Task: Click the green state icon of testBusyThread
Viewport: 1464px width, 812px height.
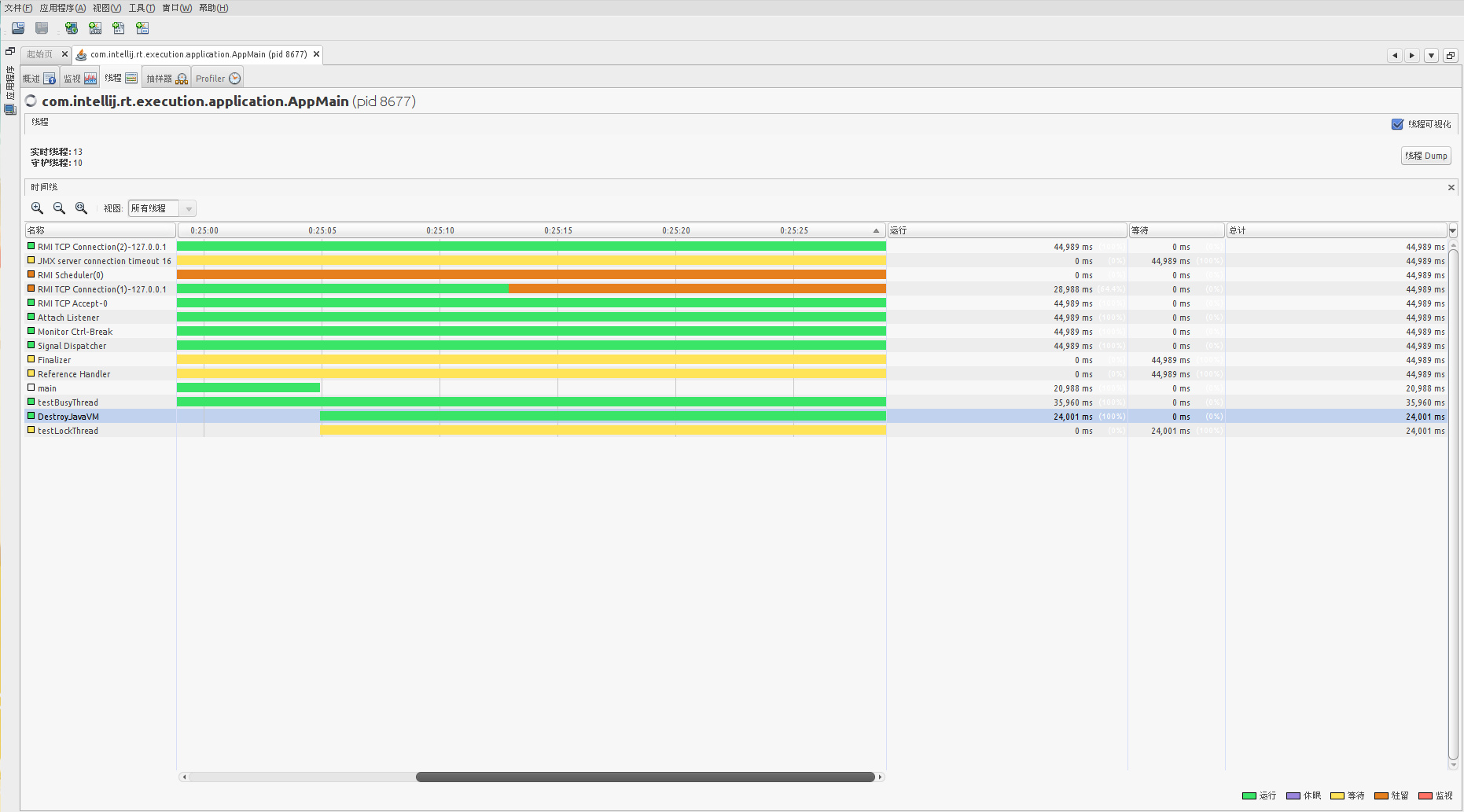Action: coord(31,402)
